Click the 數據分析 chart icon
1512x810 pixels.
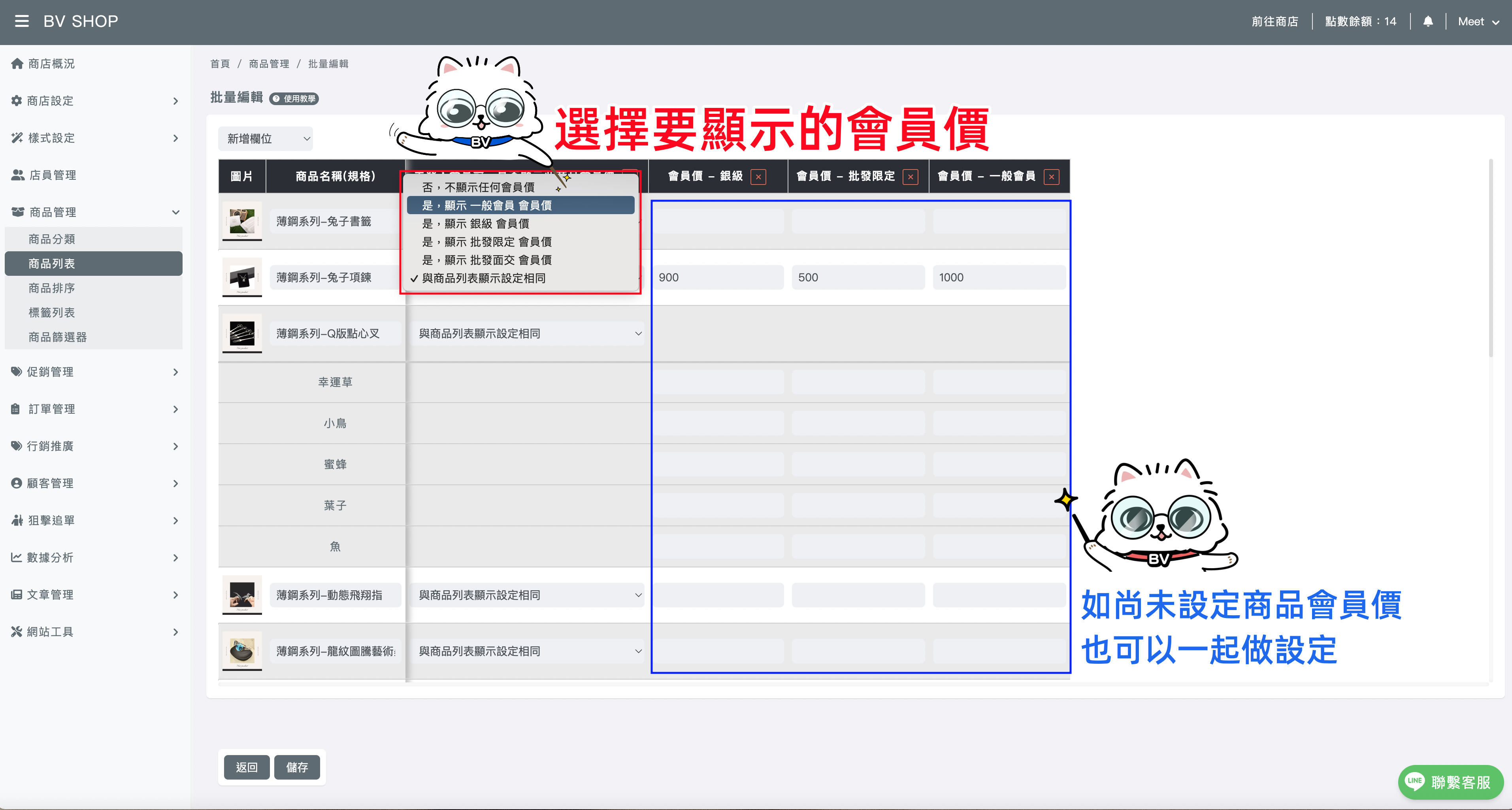coord(17,557)
